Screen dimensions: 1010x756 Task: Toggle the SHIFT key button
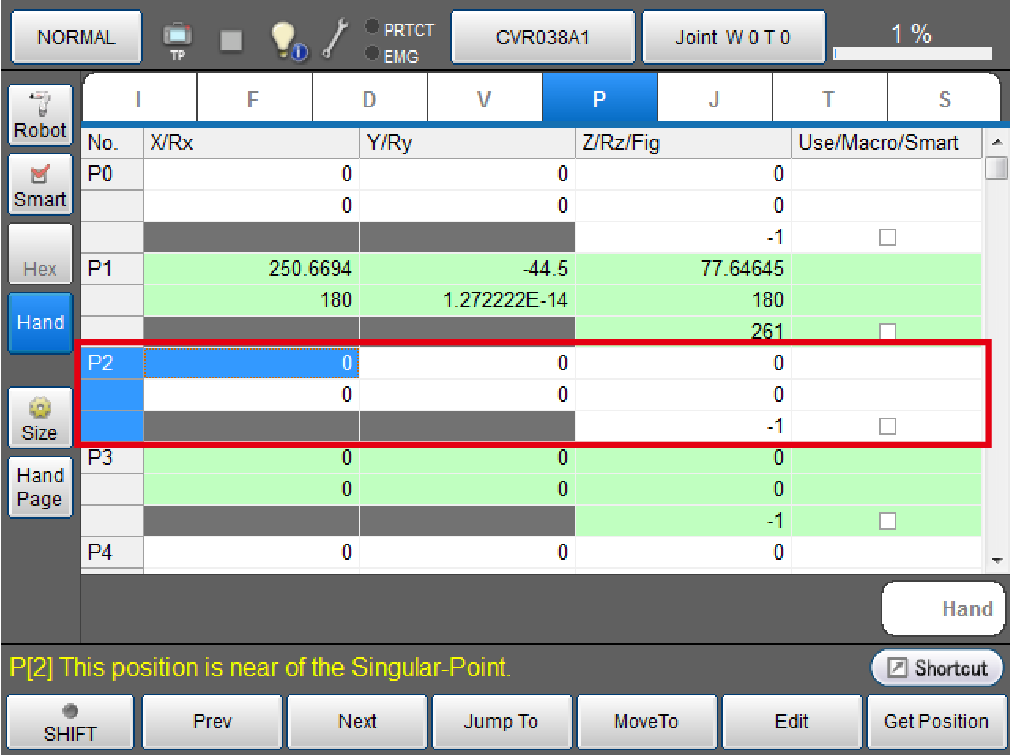pos(71,722)
